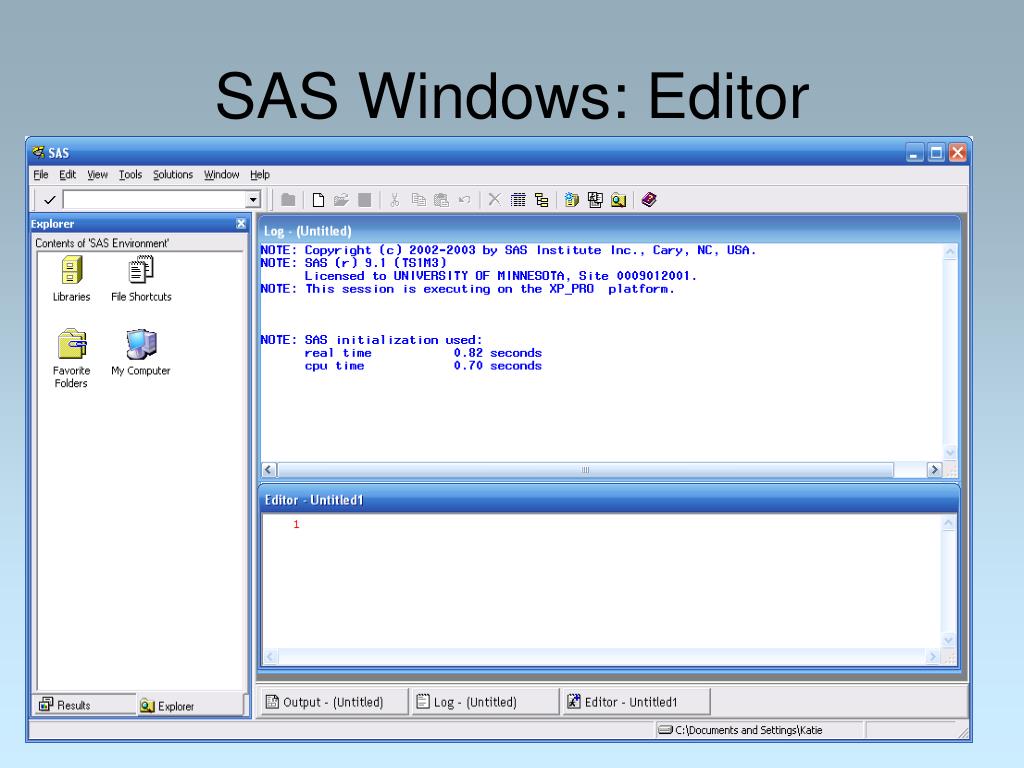
Task: Close the Explorer panel
Action: click(241, 223)
